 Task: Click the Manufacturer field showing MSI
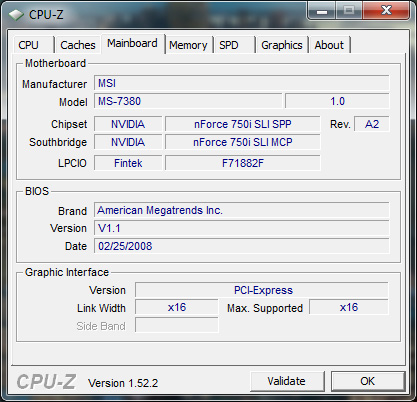[x=242, y=83]
